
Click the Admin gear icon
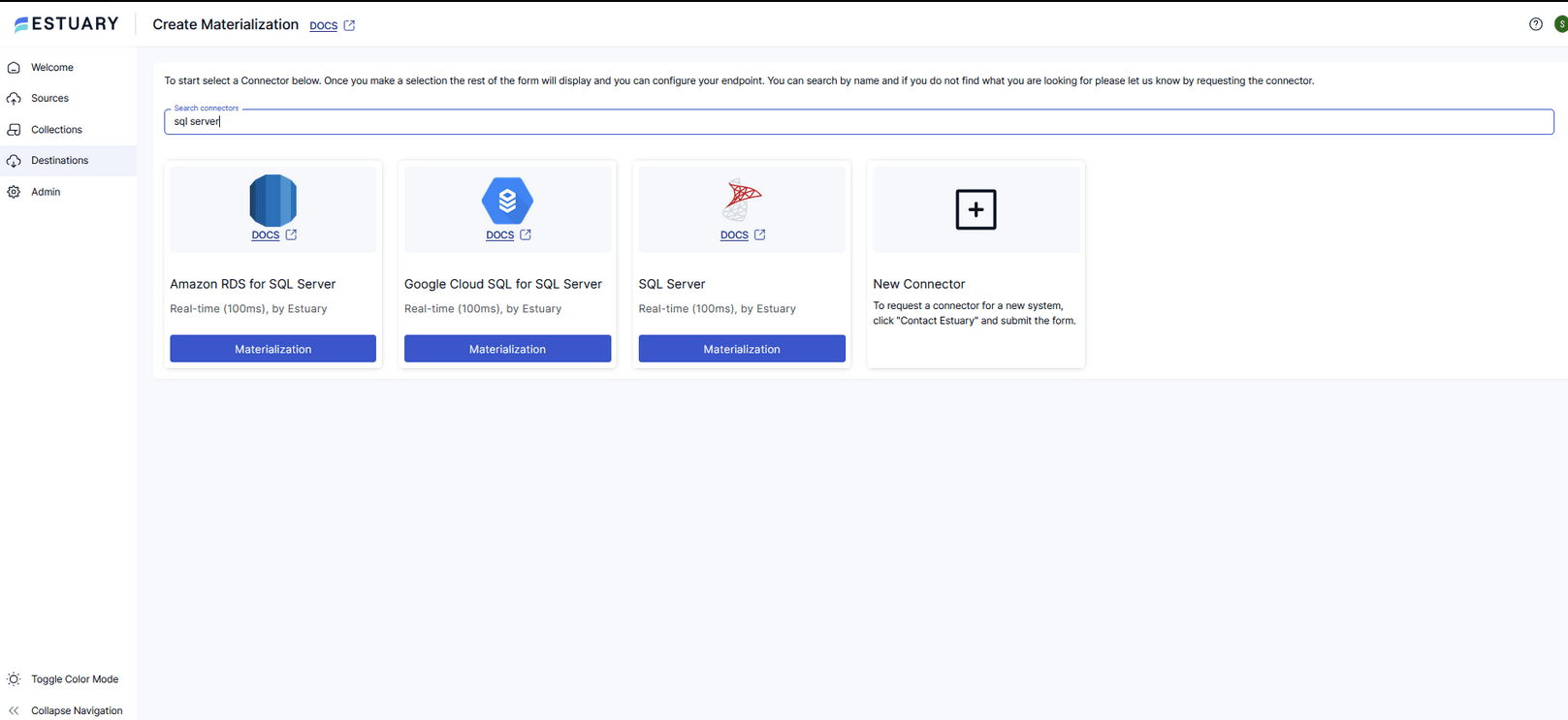coord(14,192)
